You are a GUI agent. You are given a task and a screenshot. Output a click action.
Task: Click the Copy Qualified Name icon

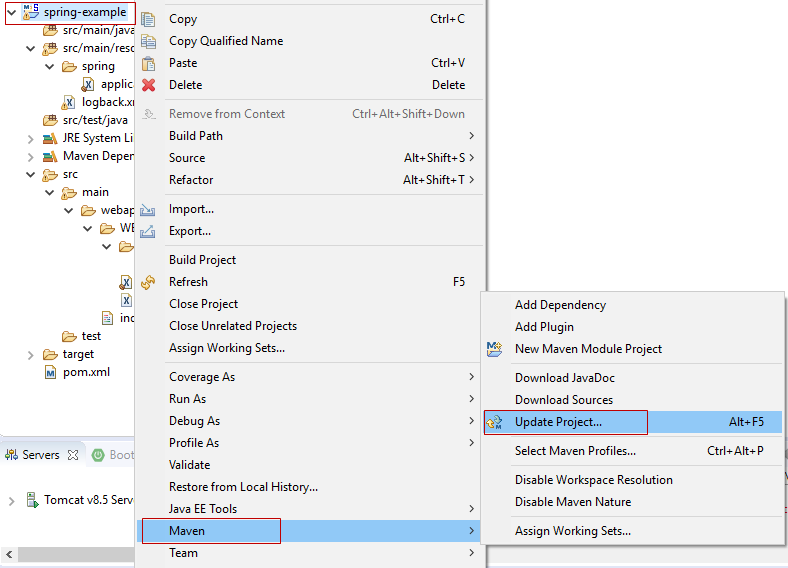point(148,41)
